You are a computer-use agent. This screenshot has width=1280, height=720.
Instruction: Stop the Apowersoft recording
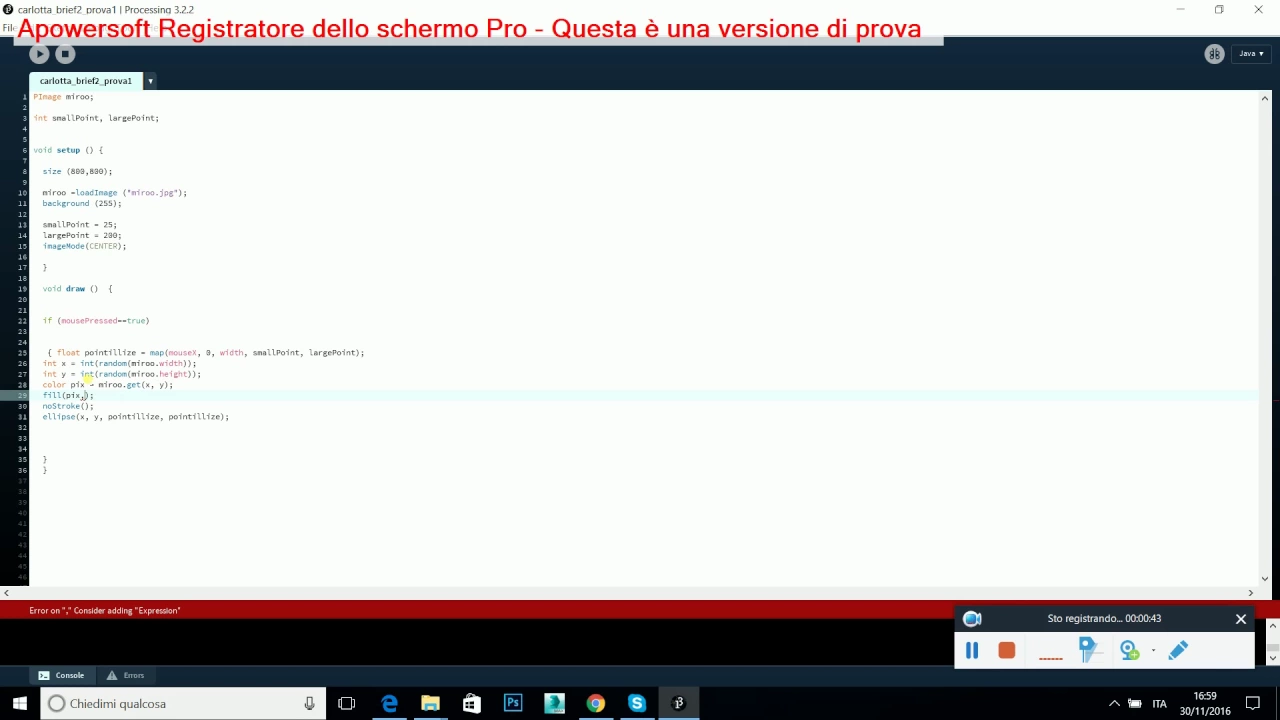point(1007,651)
